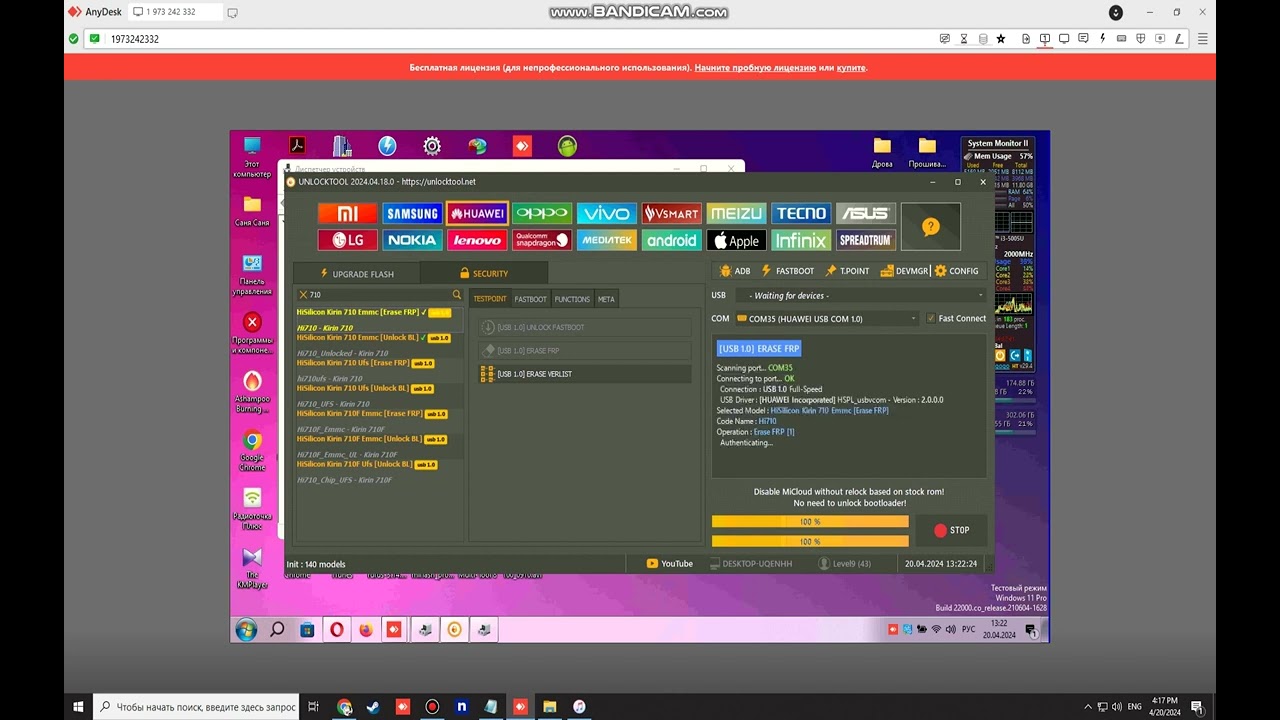Open Chrome in the local Windows taskbar
Image resolution: width=1280 pixels, height=720 pixels.
[x=345, y=707]
